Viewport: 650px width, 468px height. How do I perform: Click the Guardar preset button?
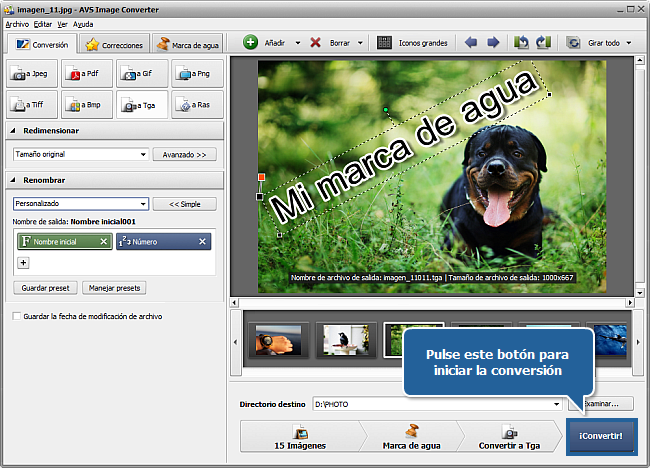tap(45, 288)
